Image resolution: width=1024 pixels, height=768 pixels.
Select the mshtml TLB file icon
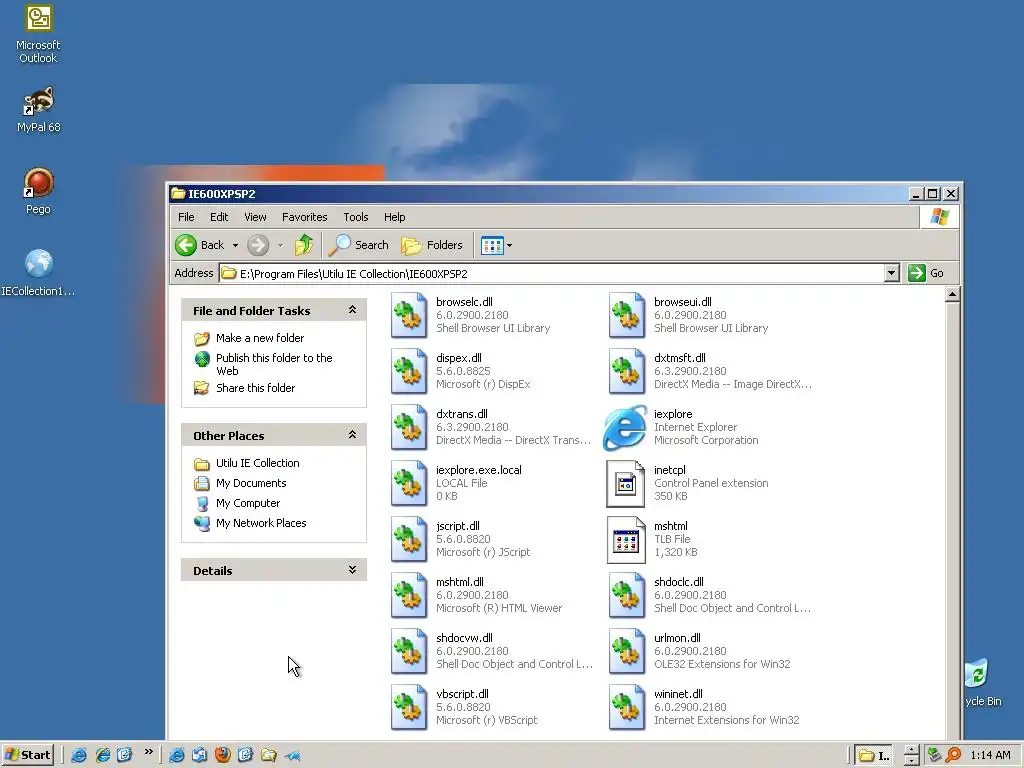(x=626, y=539)
